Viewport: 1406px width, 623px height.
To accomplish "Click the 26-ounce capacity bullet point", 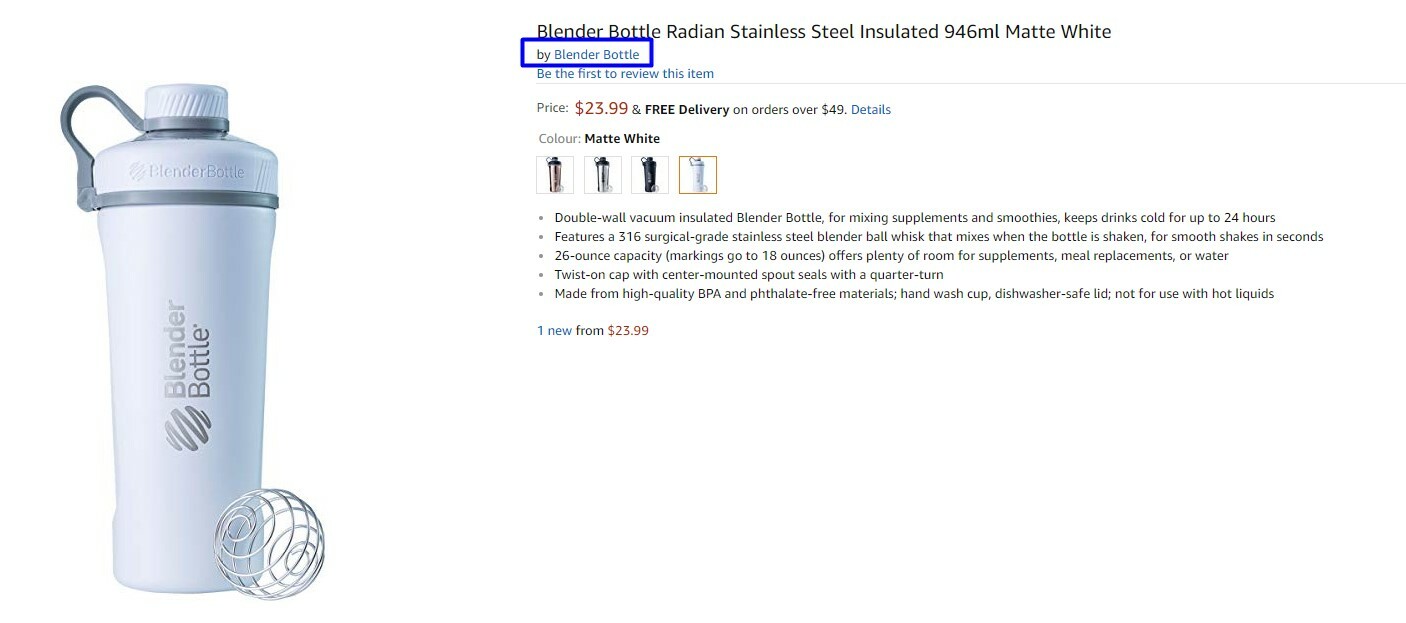I will tap(891, 256).
